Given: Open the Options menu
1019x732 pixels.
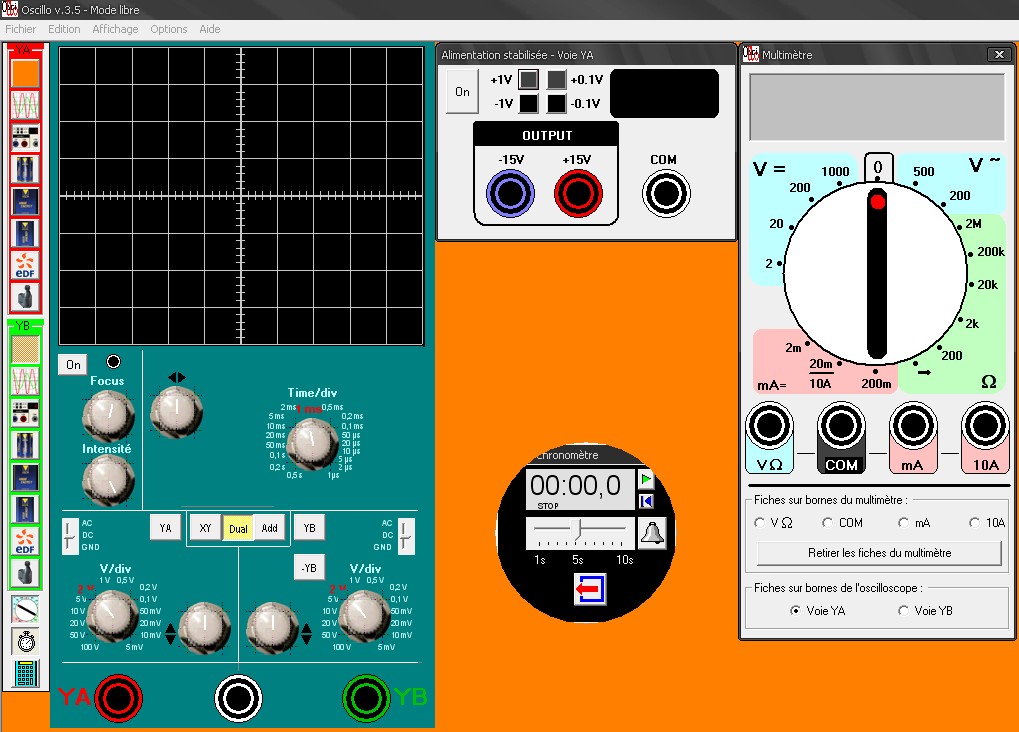Looking at the screenshot, I should click(x=169, y=29).
